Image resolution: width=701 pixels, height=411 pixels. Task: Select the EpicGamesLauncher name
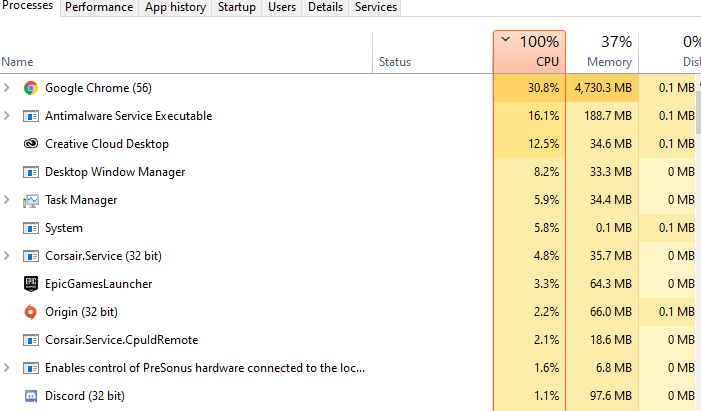(98, 284)
